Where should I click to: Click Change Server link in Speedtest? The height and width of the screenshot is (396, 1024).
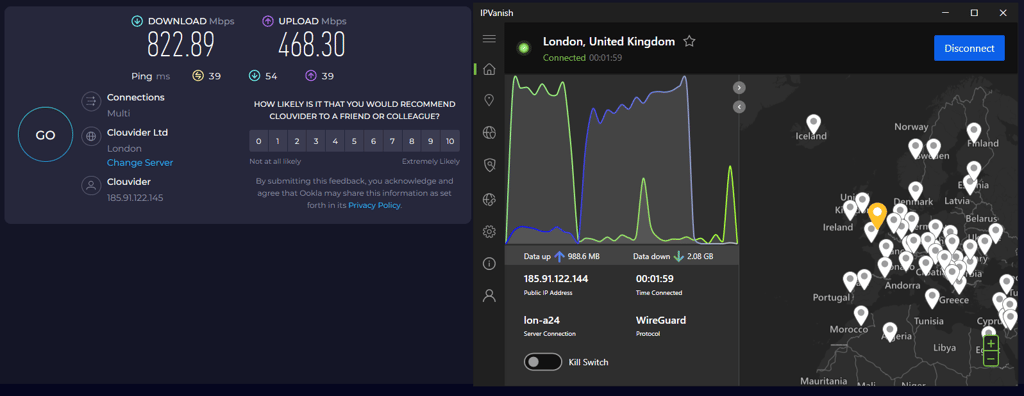click(x=140, y=163)
